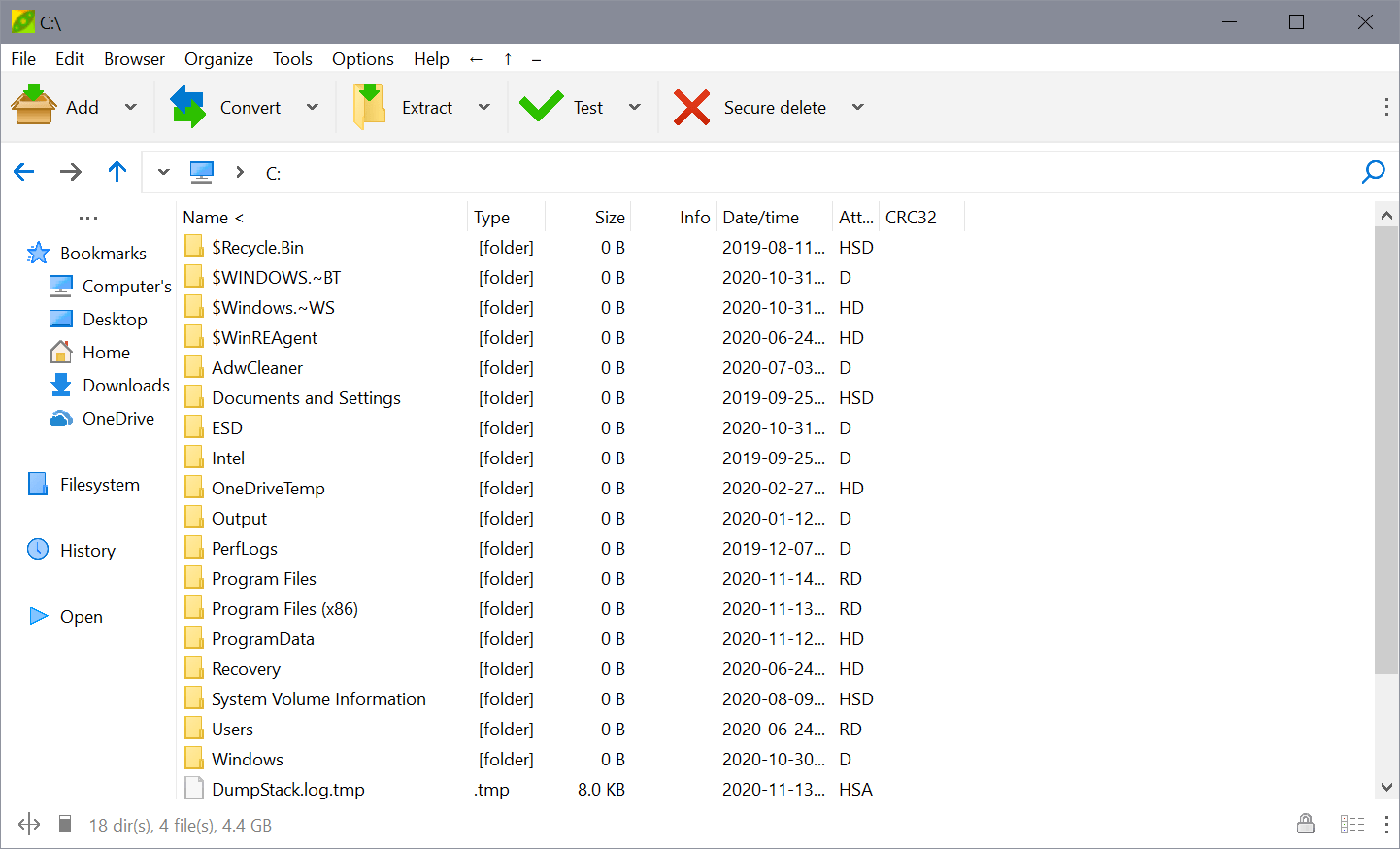Open the File menu

coord(23,59)
